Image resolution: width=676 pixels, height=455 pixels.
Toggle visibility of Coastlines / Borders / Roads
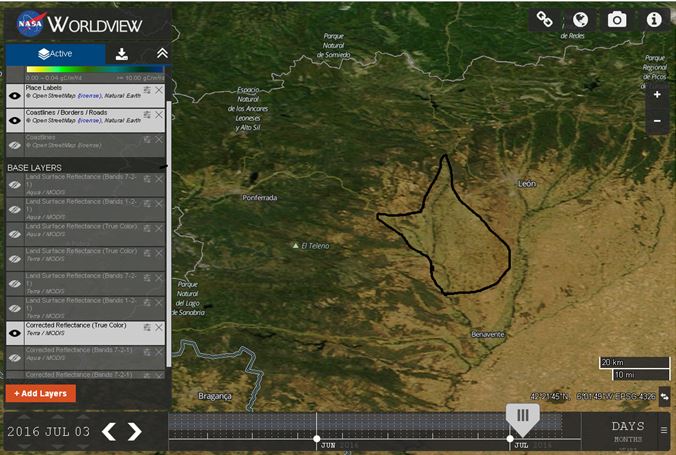(x=15, y=119)
